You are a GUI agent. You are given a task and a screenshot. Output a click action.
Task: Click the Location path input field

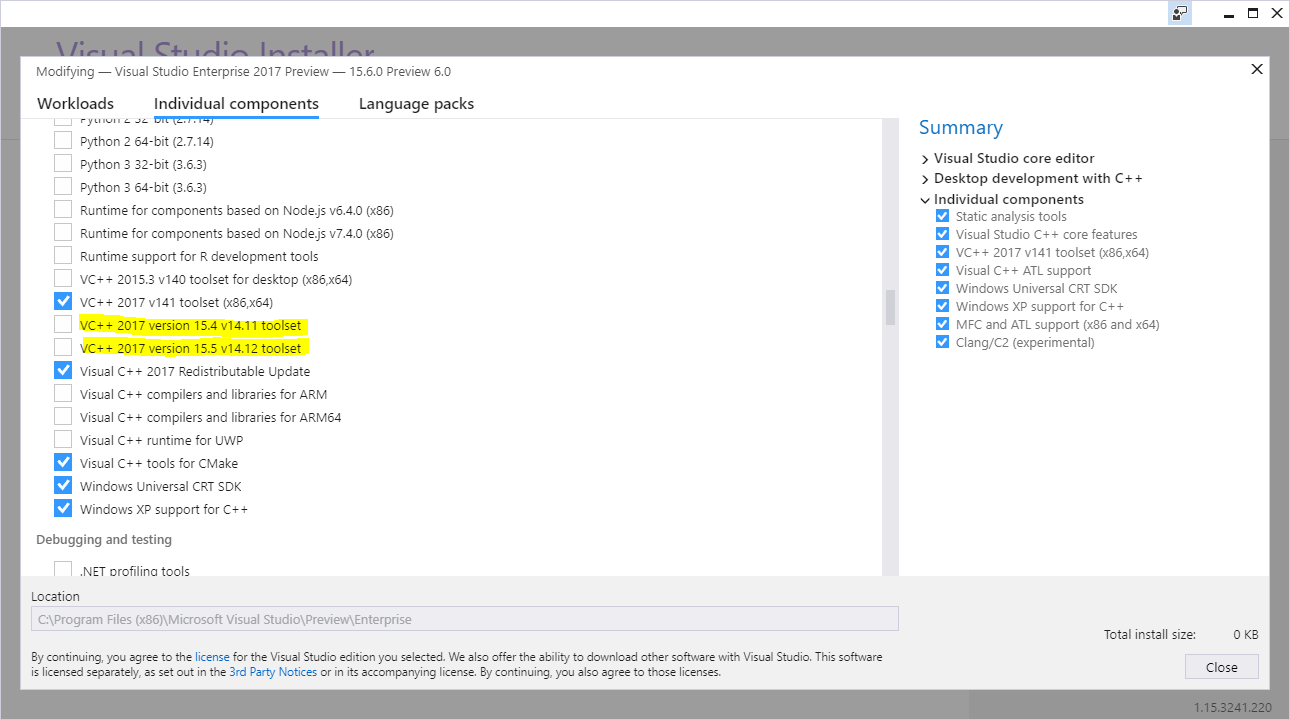(x=465, y=619)
